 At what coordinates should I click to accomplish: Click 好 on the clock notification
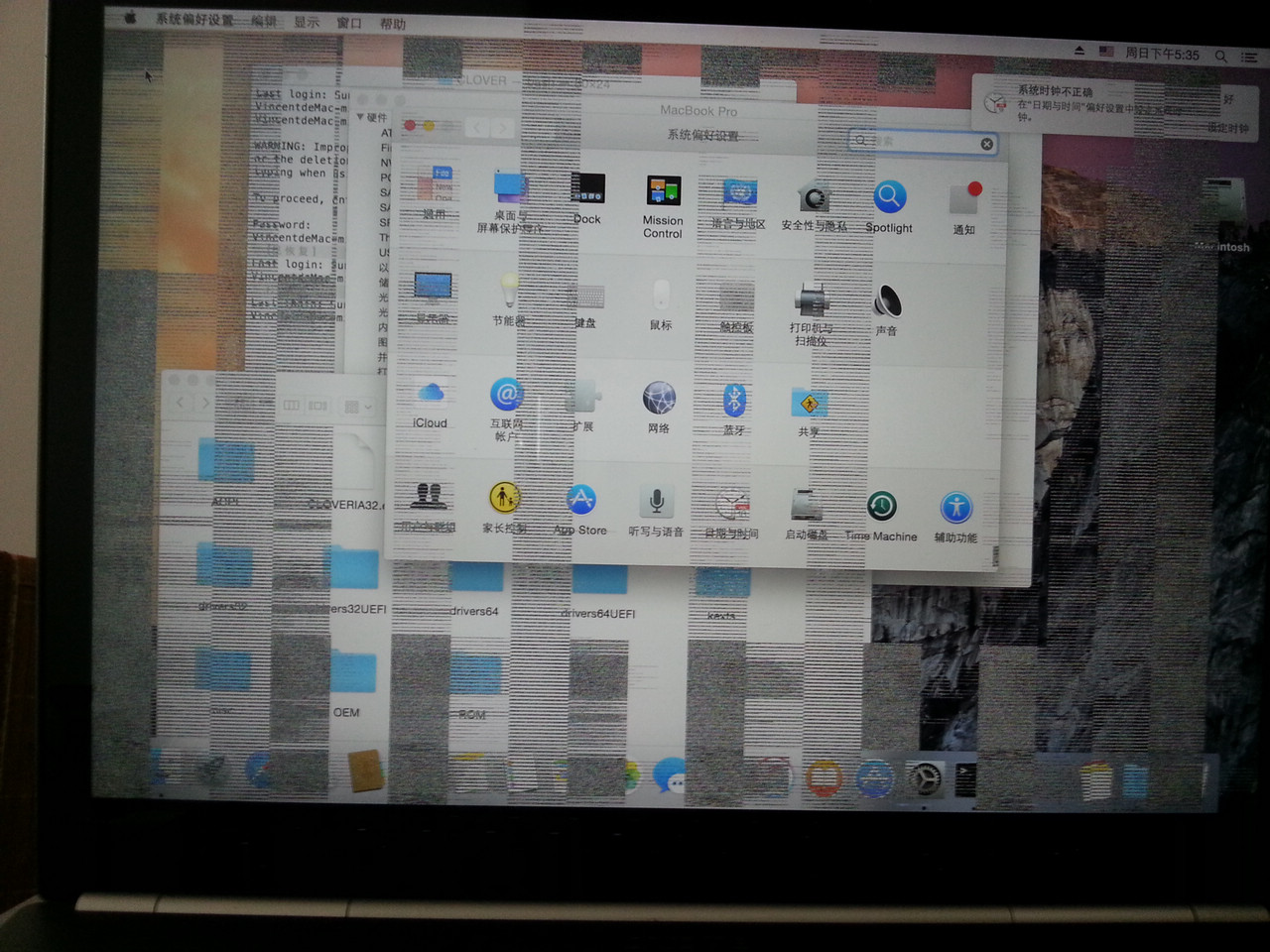[1228, 99]
